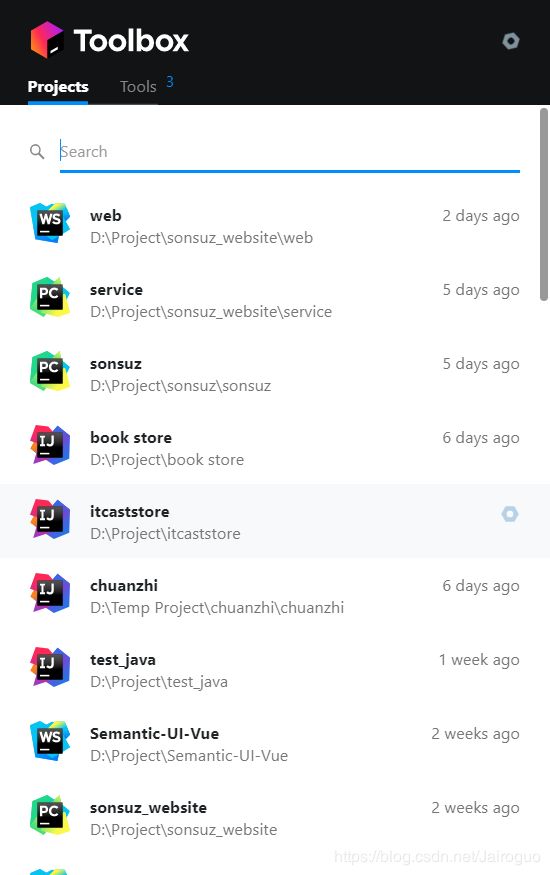Open itcaststore project settings hexagon icon
Viewport: 550px width, 875px height.
click(x=509, y=514)
